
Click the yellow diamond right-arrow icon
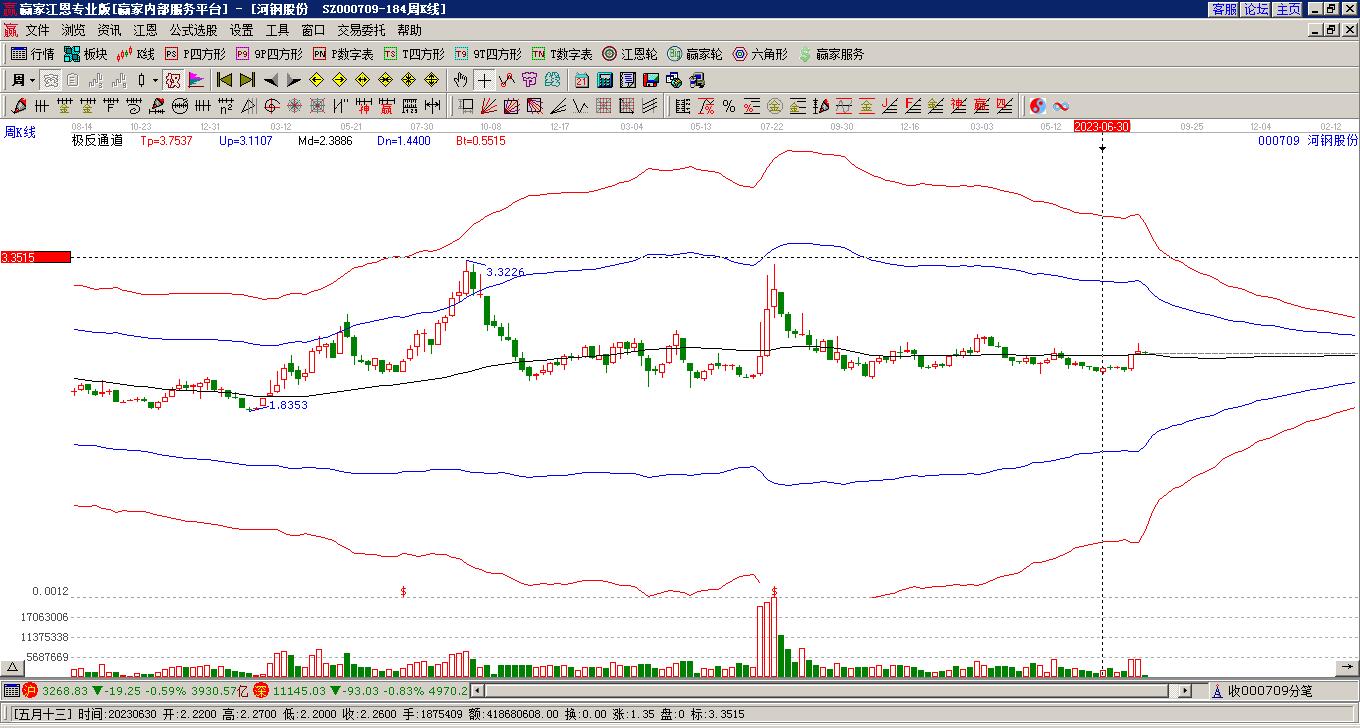[x=340, y=80]
